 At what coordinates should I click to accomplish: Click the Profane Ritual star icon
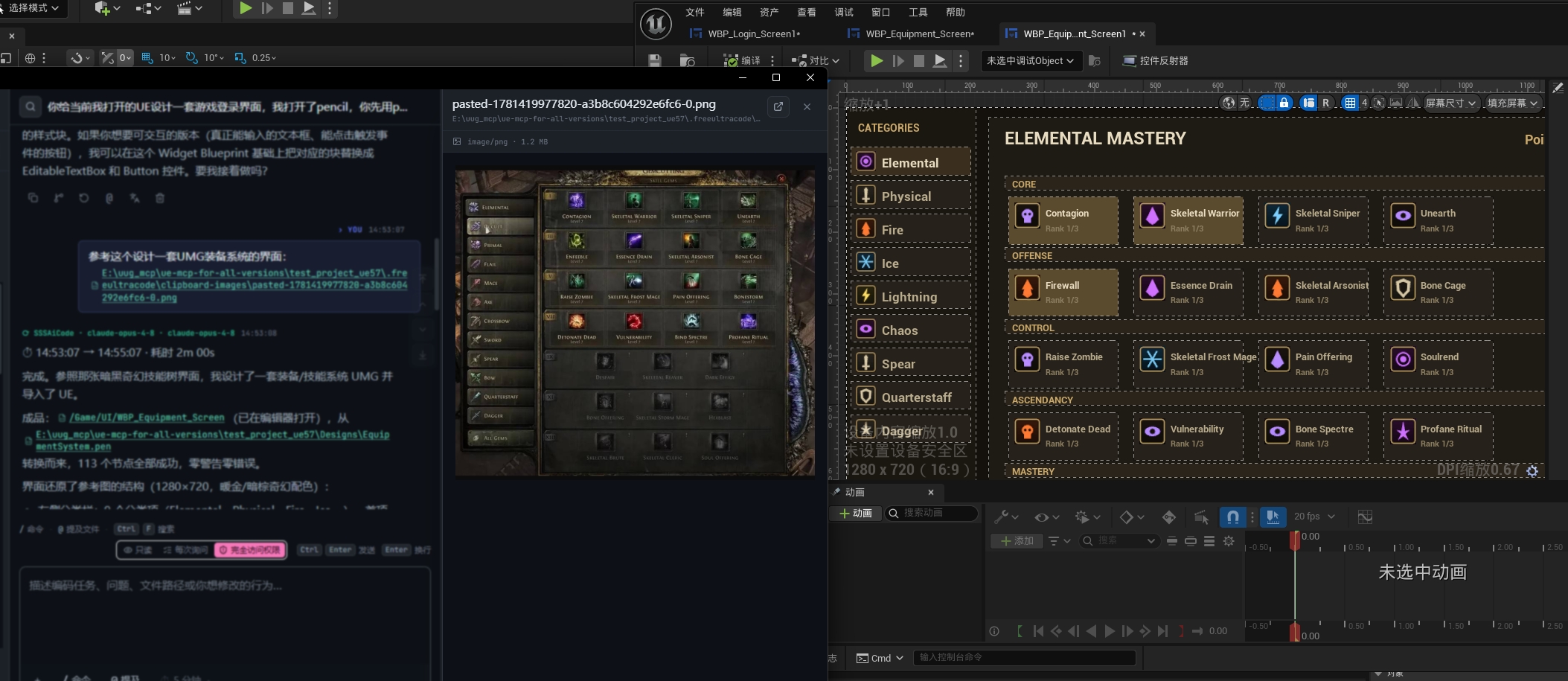[x=1403, y=432]
